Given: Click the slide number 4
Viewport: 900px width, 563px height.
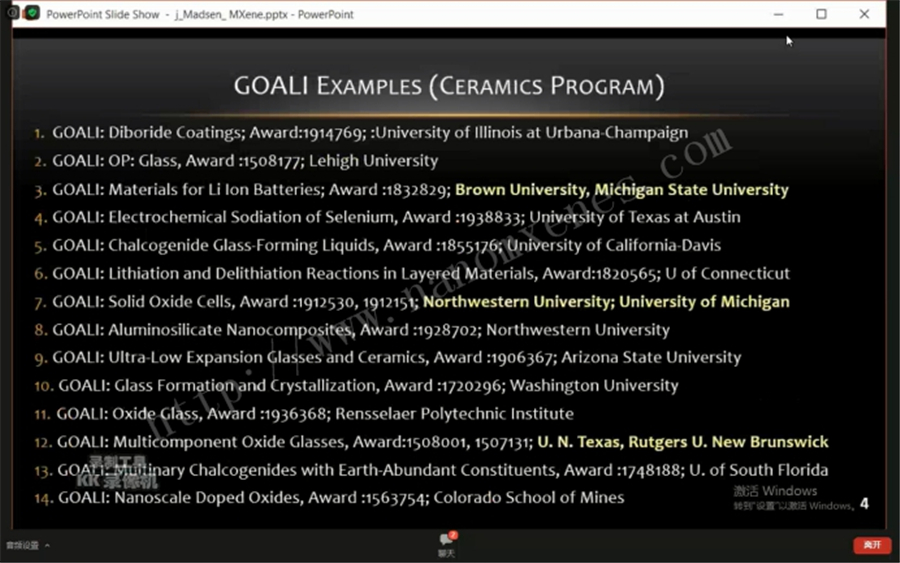Looking at the screenshot, I should (x=864, y=504).
